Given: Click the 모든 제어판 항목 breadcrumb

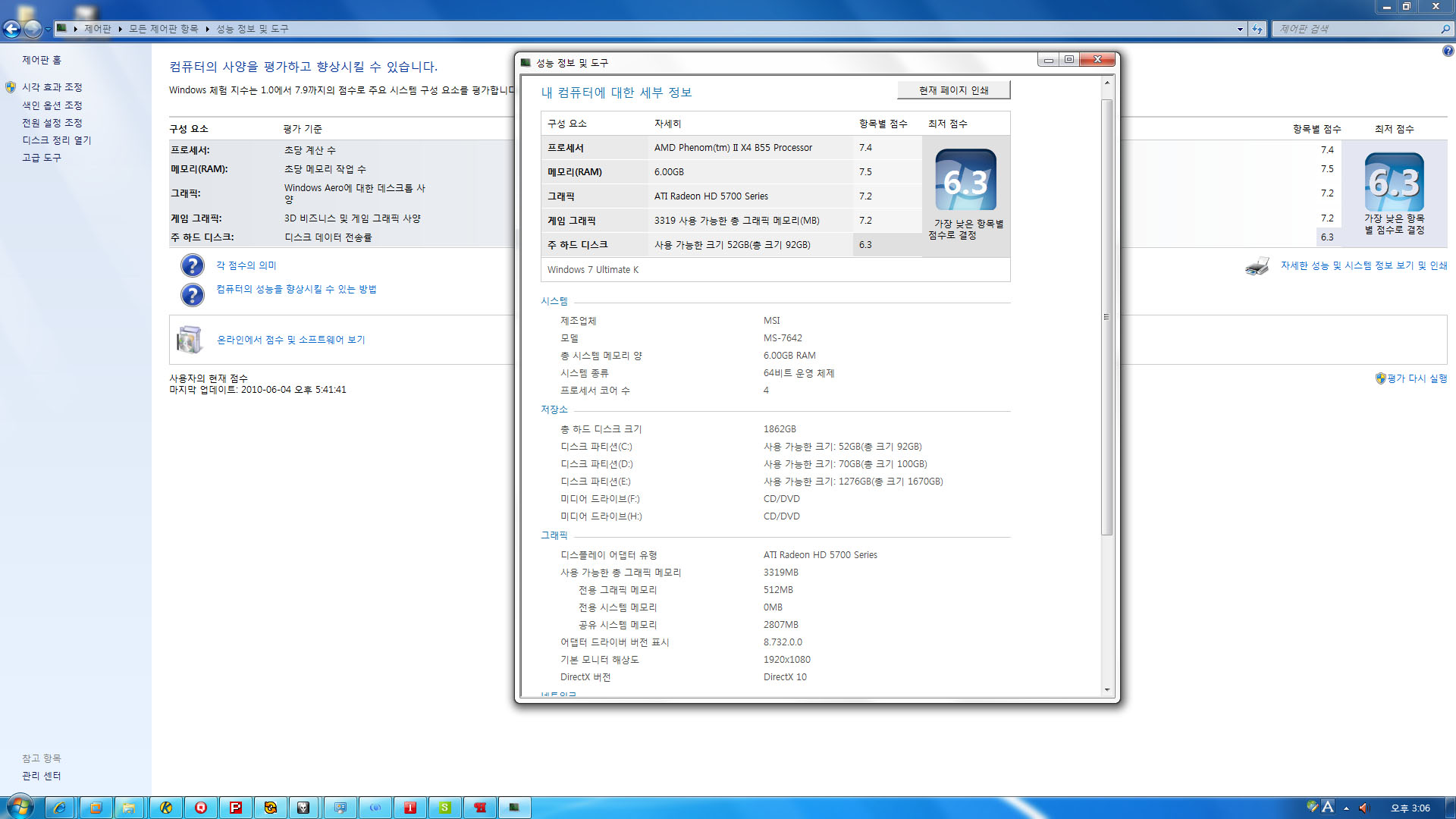Looking at the screenshot, I should pos(163,29).
